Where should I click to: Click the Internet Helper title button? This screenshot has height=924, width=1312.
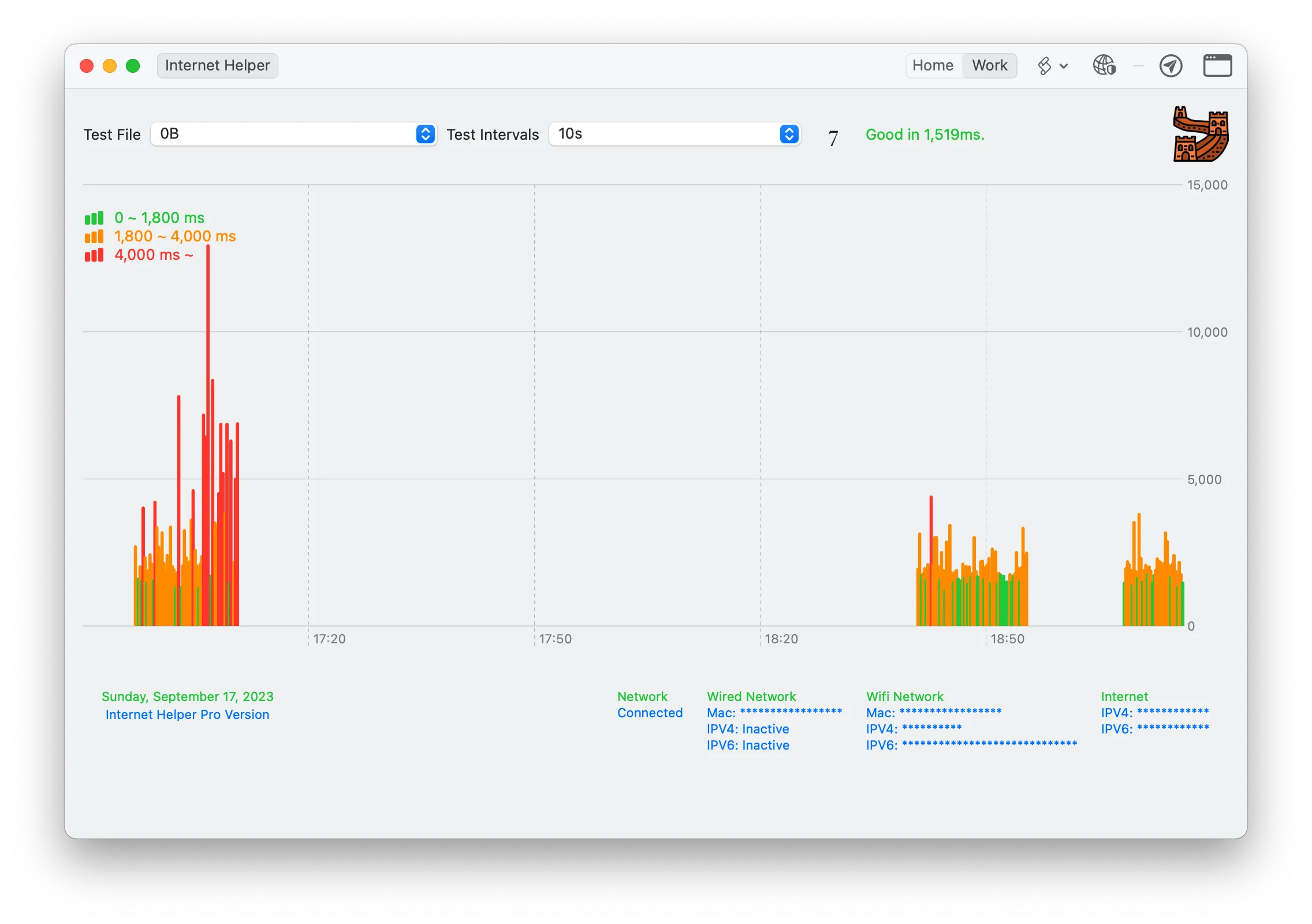[217, 65]
